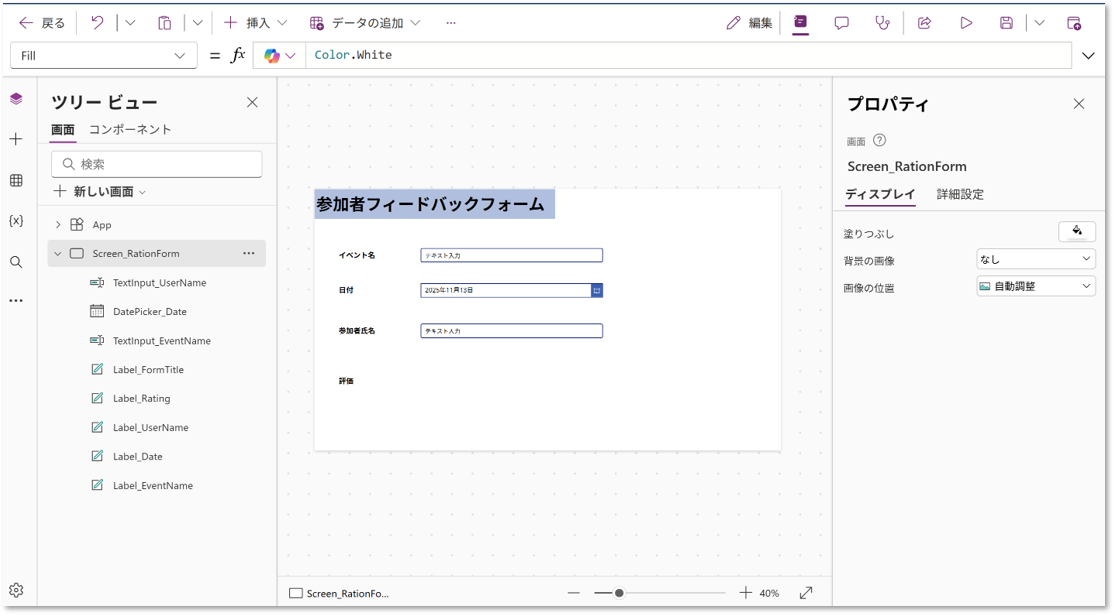
Task: Switch to the コンポーネント tab
Action: (130, 130)
